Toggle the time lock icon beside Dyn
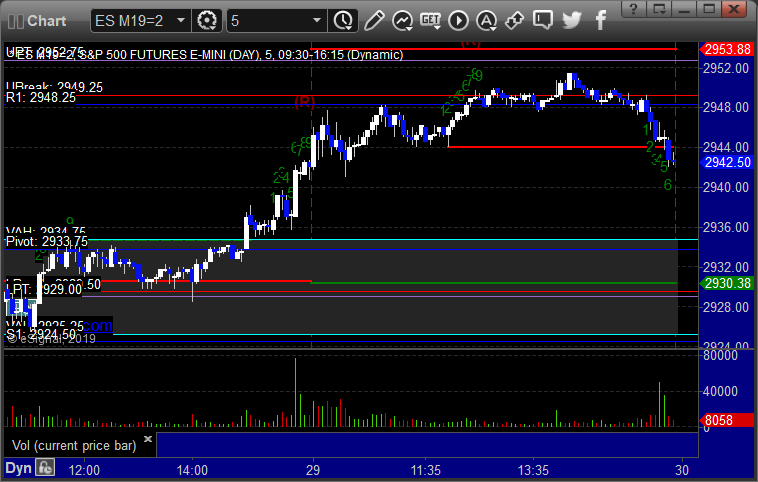 pos(46,468)
